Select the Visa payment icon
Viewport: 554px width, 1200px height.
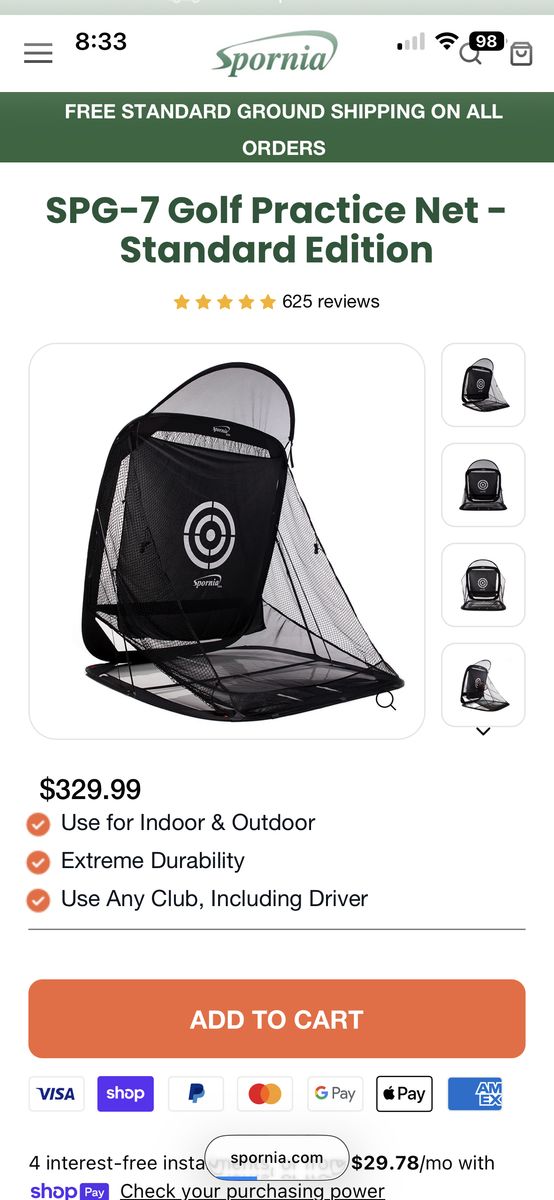pyautogui.click(x=56, y=1093)
